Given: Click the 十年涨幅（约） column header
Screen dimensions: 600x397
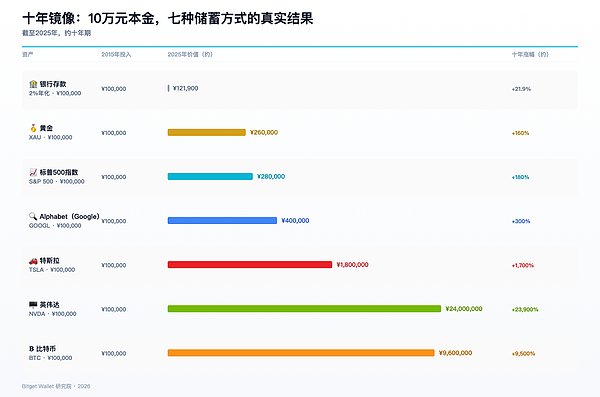Looking at the screenshot, I should click(530, 54).
